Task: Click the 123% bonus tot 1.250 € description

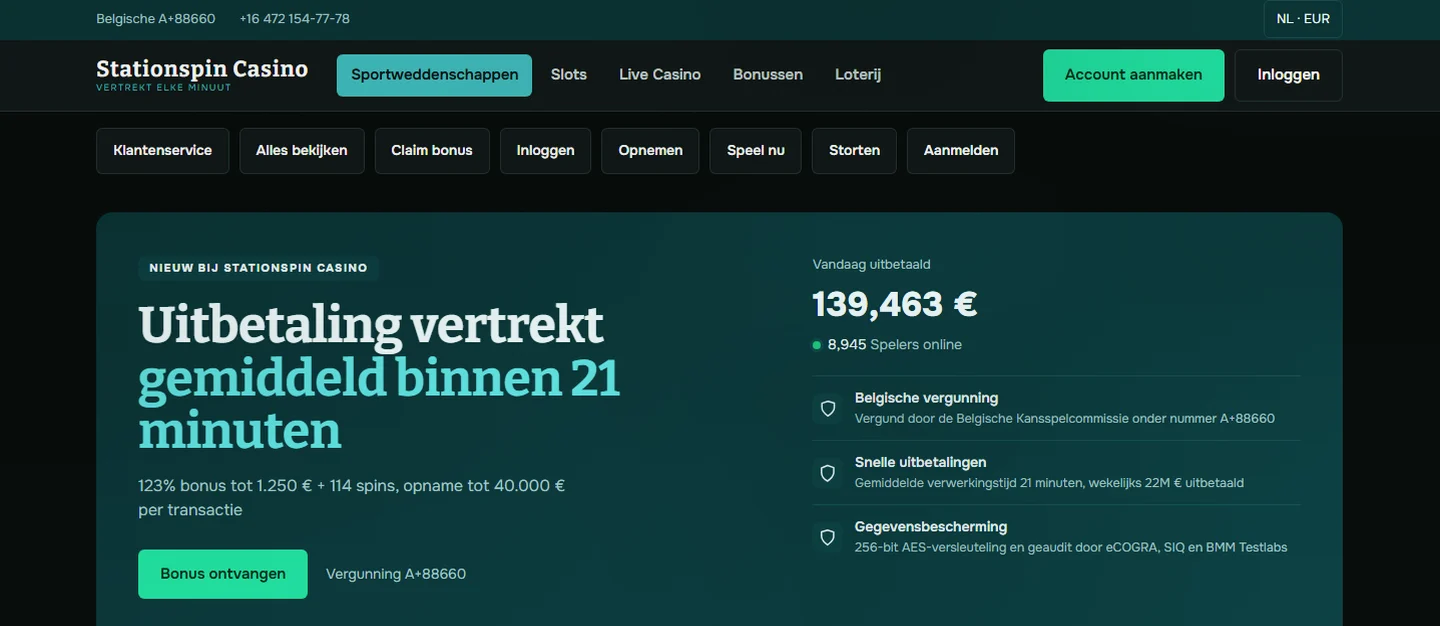Action: 352,498
